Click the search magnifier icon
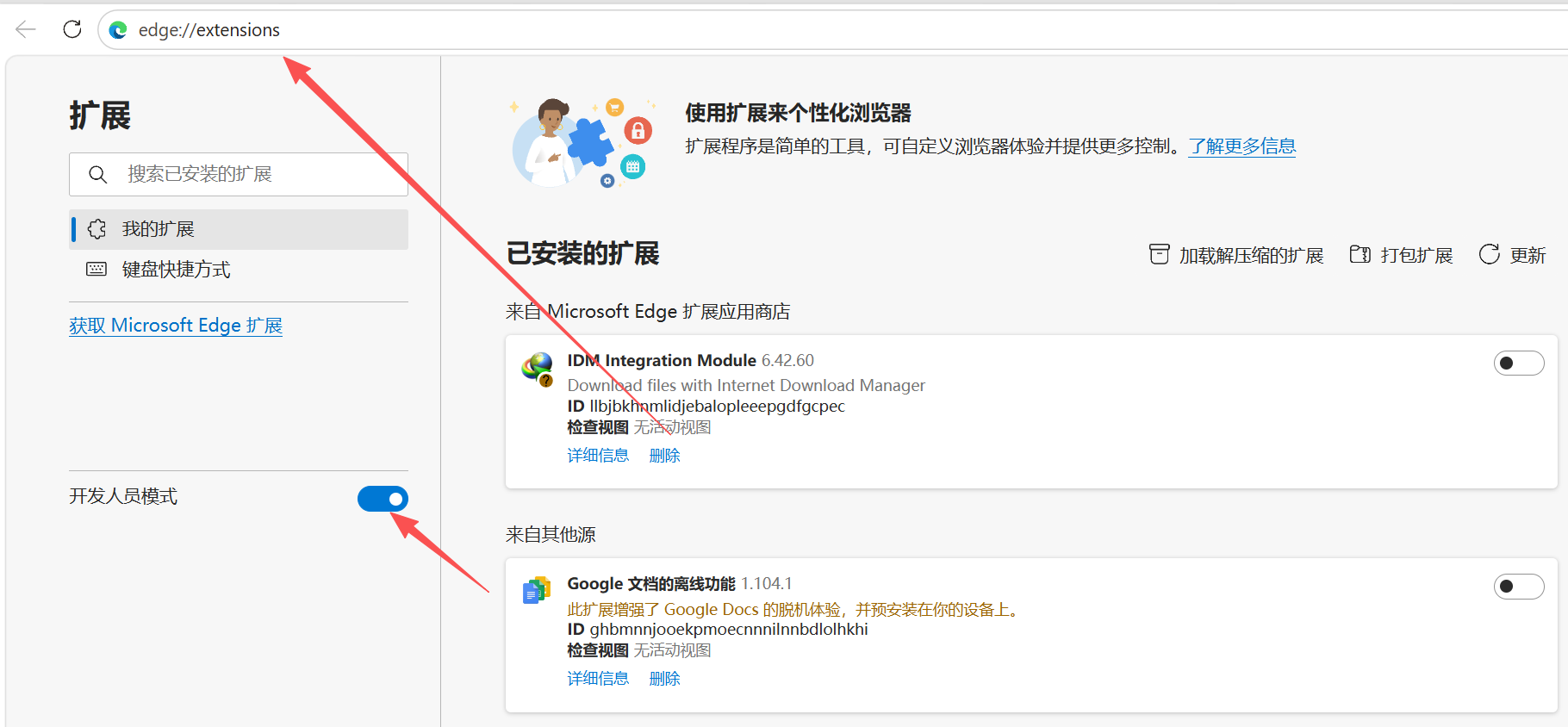The height and width of the screenshot is (727, 1568). [98, 175]
